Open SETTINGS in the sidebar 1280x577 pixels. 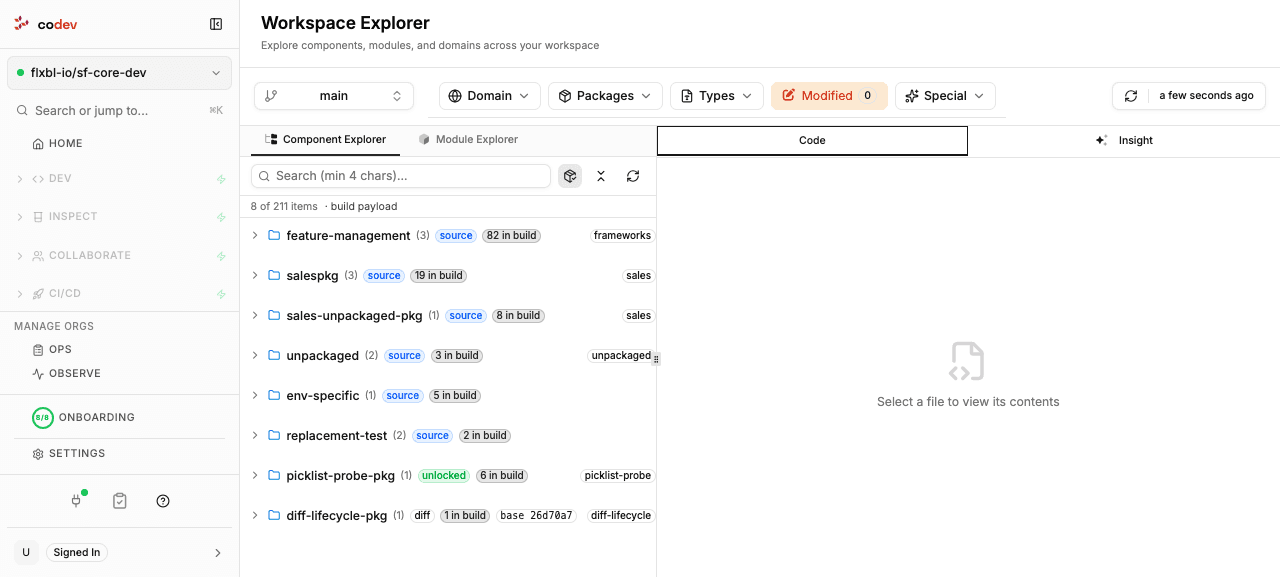68,454
